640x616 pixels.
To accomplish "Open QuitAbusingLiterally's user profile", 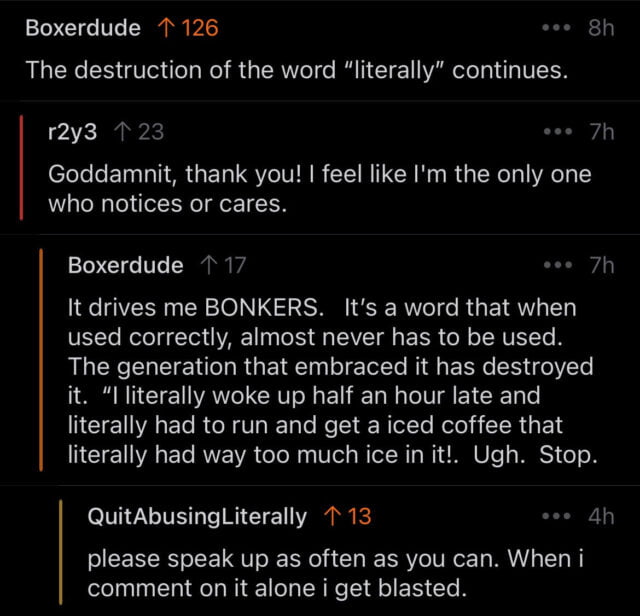I will pyautogui.click(x=197, y=516).
